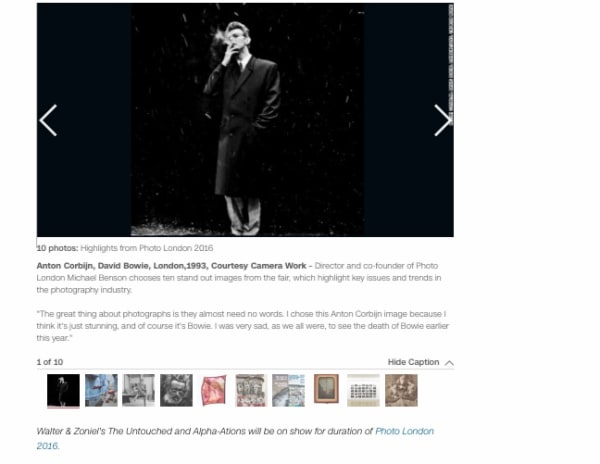Select the eighth framed picture thumbnail

coord(326,389)
